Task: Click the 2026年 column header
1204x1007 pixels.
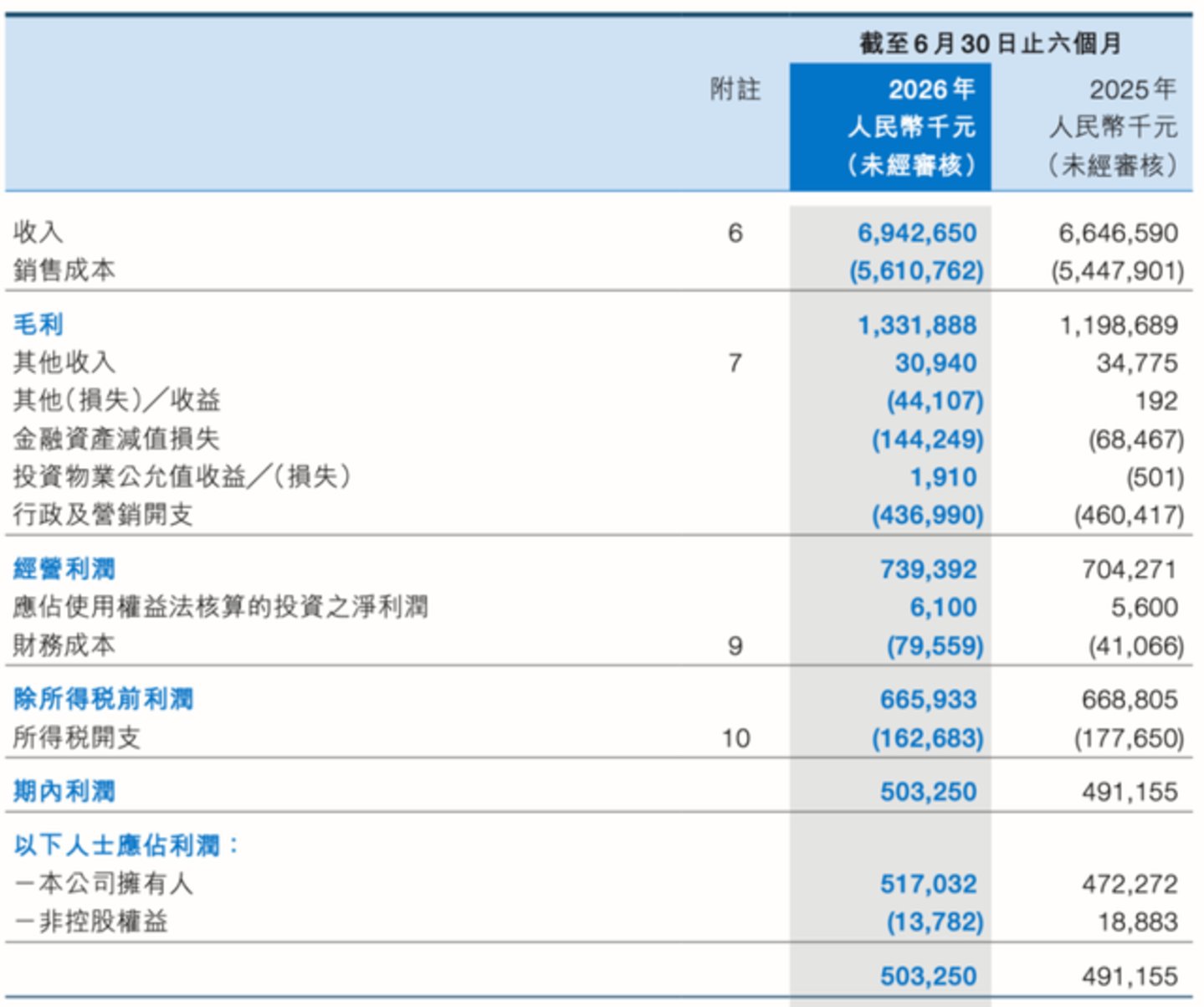Action: point(931,89)
